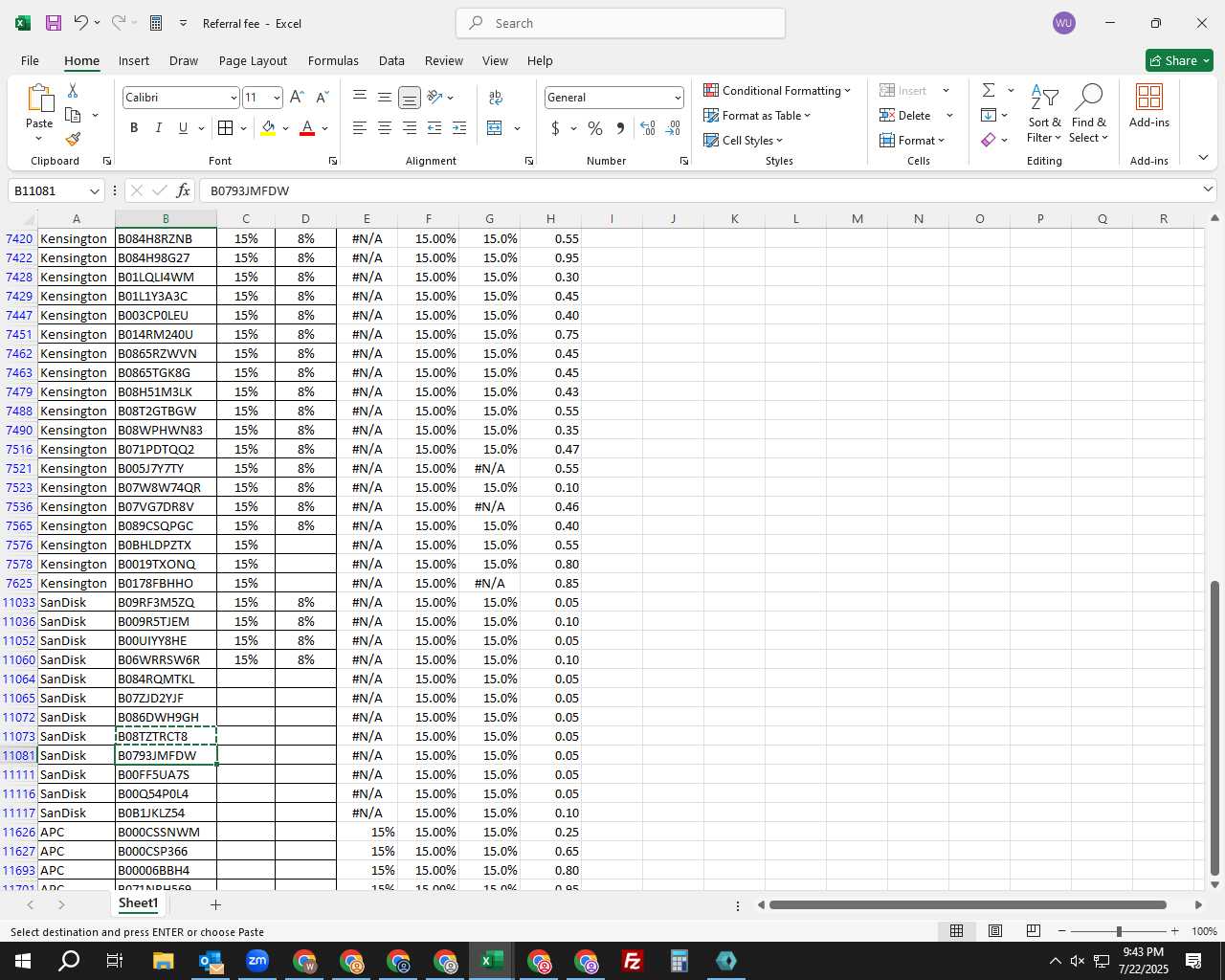Click the Copy icon in Clipboard group

pyautogui.click(x=73, y=115)
